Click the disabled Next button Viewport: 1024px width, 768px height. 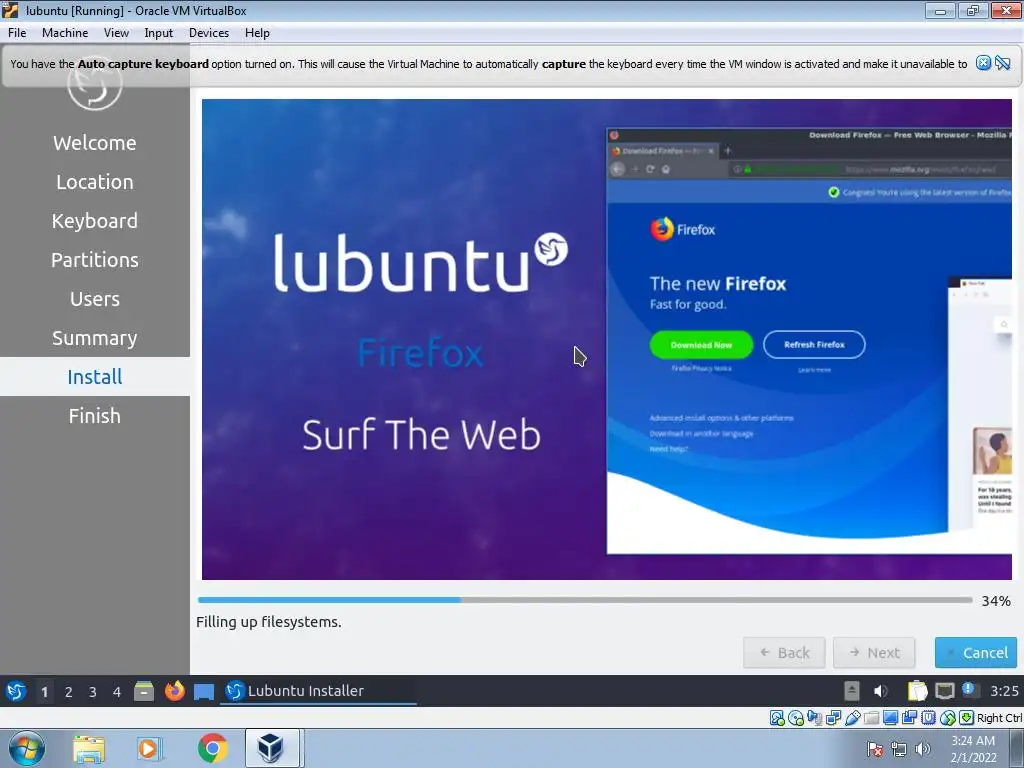click(x=874, y=652)
